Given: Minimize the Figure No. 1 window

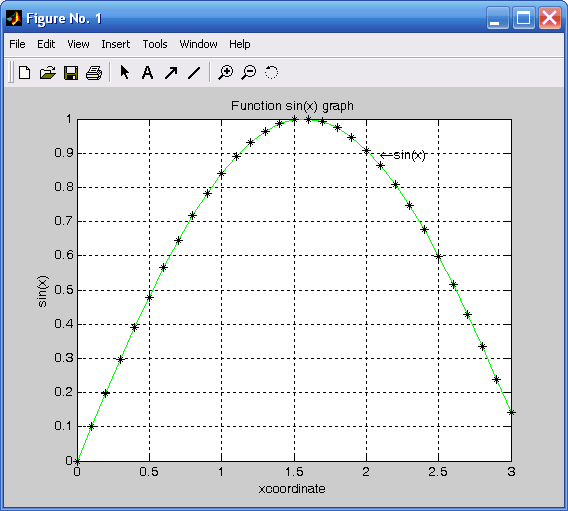Looking at the screenshot, I should [497, 18].
